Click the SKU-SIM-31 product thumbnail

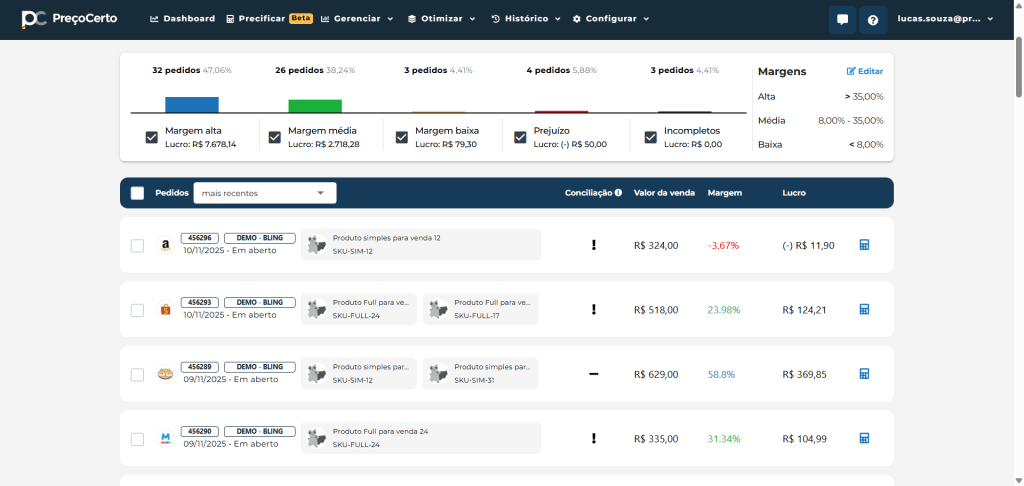coord(438,374)
